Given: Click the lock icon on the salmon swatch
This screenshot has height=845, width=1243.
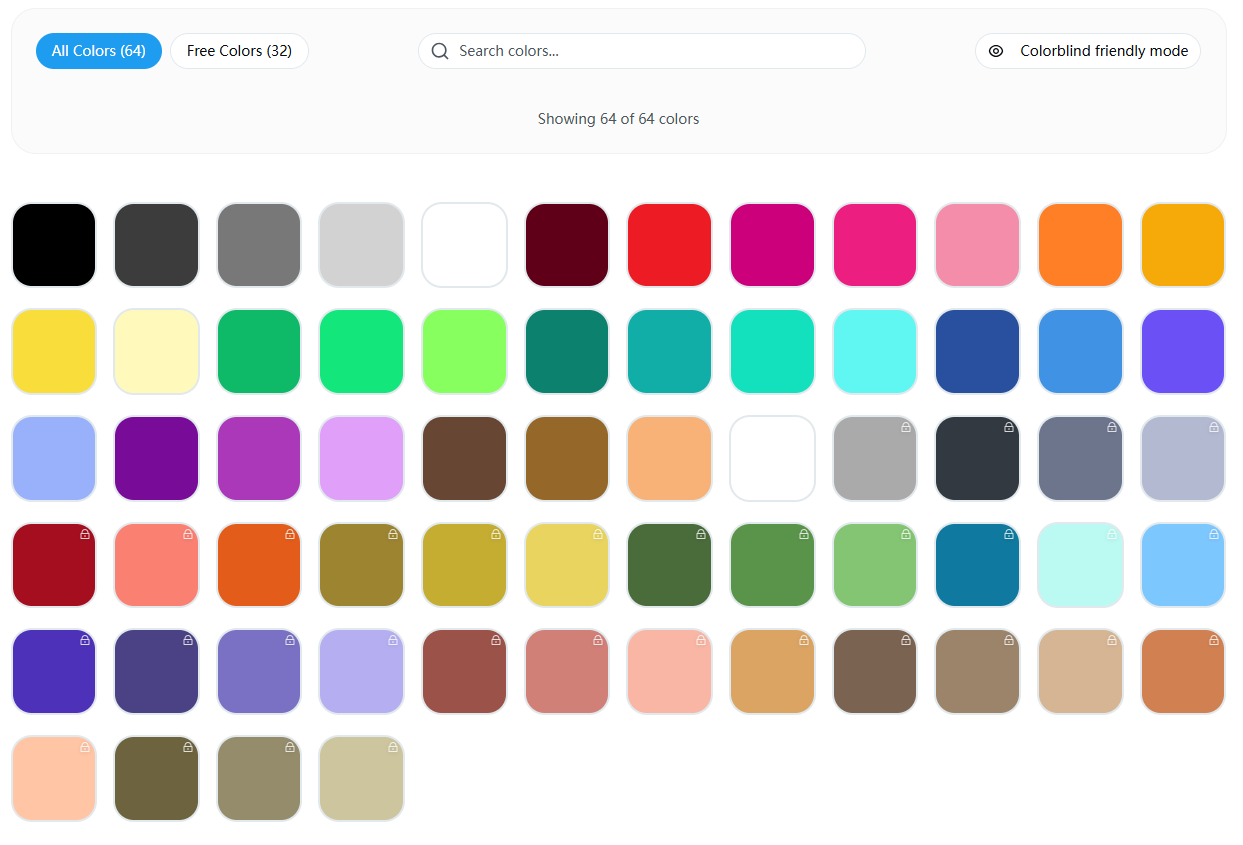Looking at the screenshot, I should pos(188,534).
